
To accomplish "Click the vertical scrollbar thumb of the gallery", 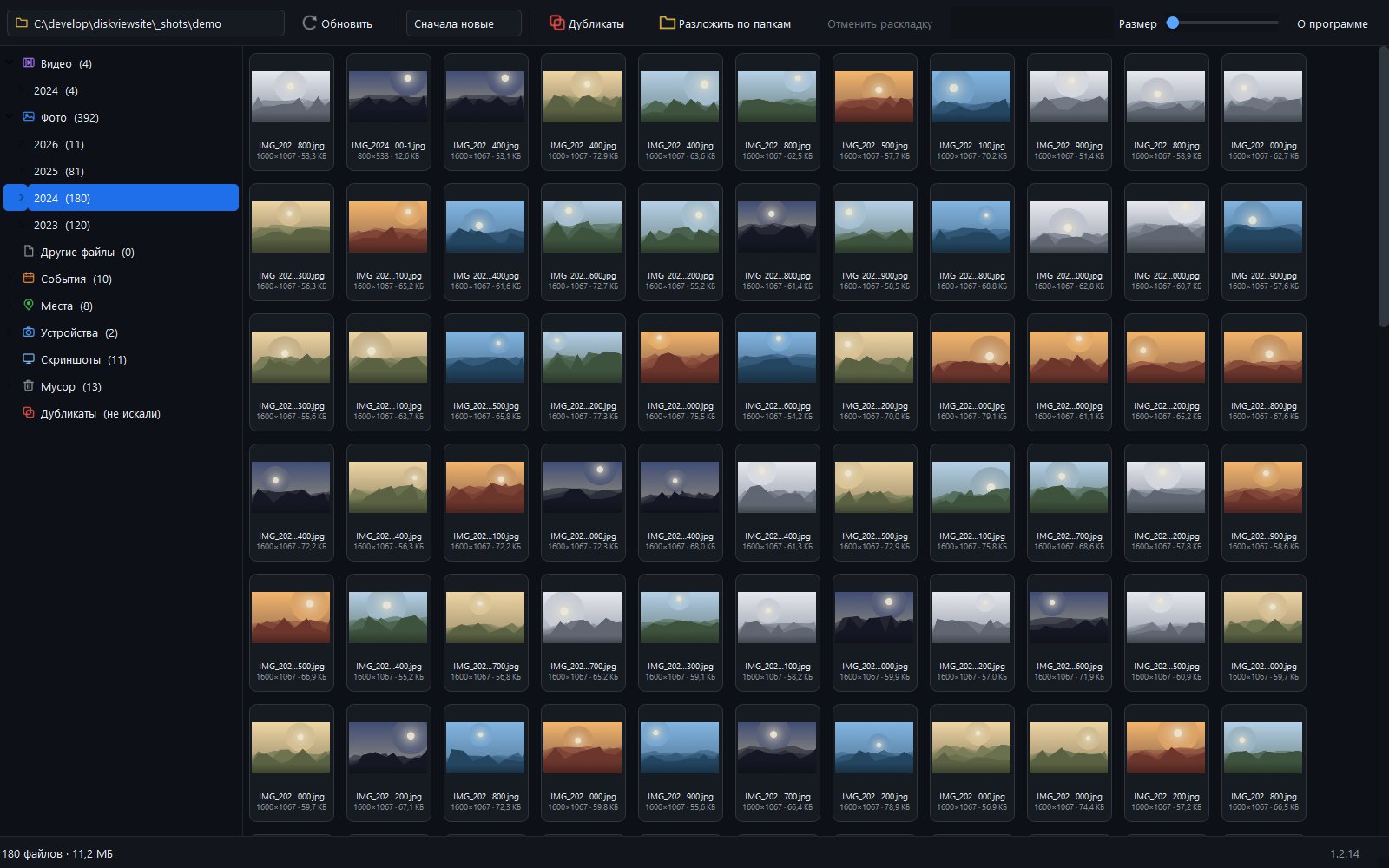I will [x=1383, y=187].
